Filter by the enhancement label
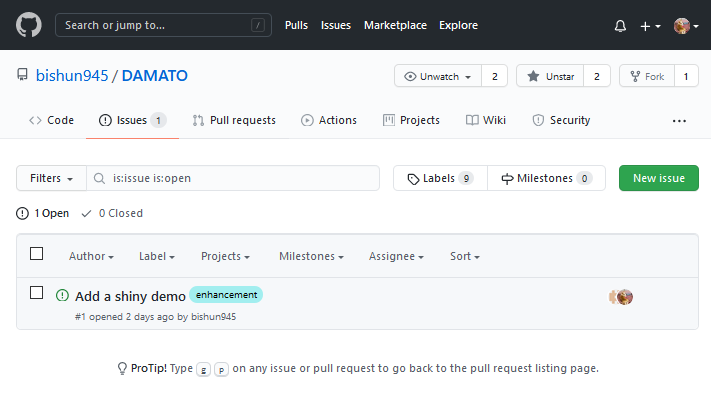The width and height of the screenshot is (711, 402). 226,295
